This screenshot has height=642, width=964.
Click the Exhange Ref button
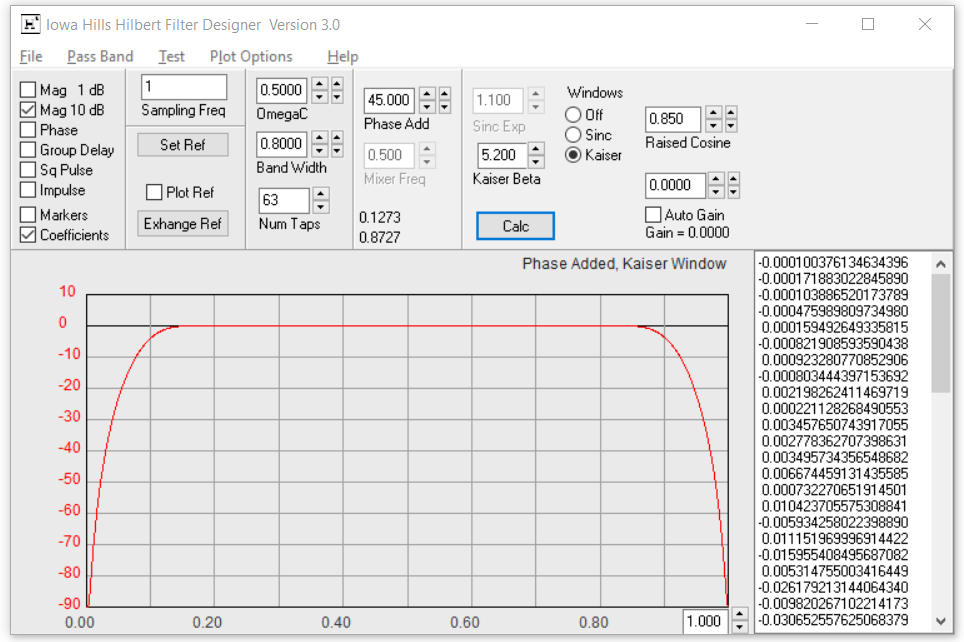tap(182, 223)
